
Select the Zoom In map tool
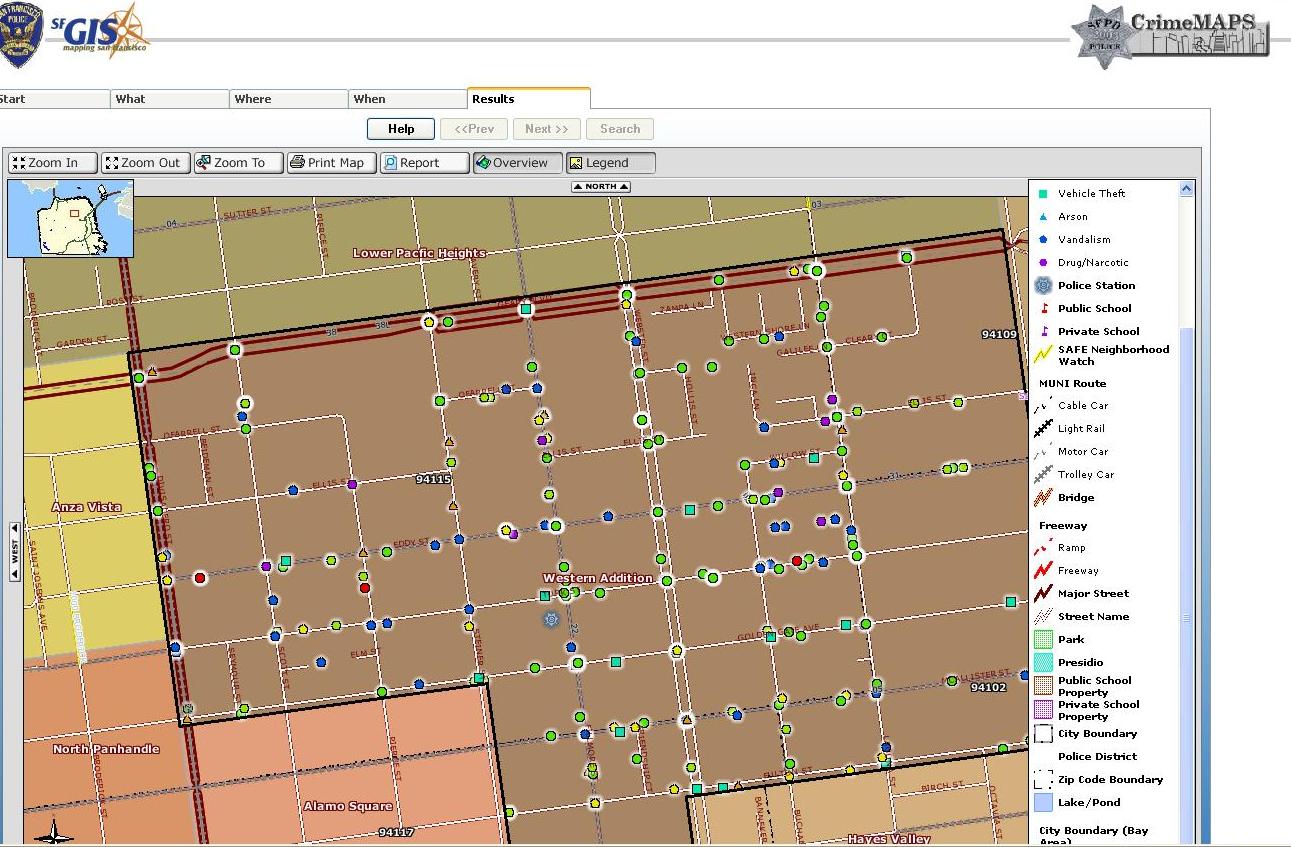[x=53, y=163]
